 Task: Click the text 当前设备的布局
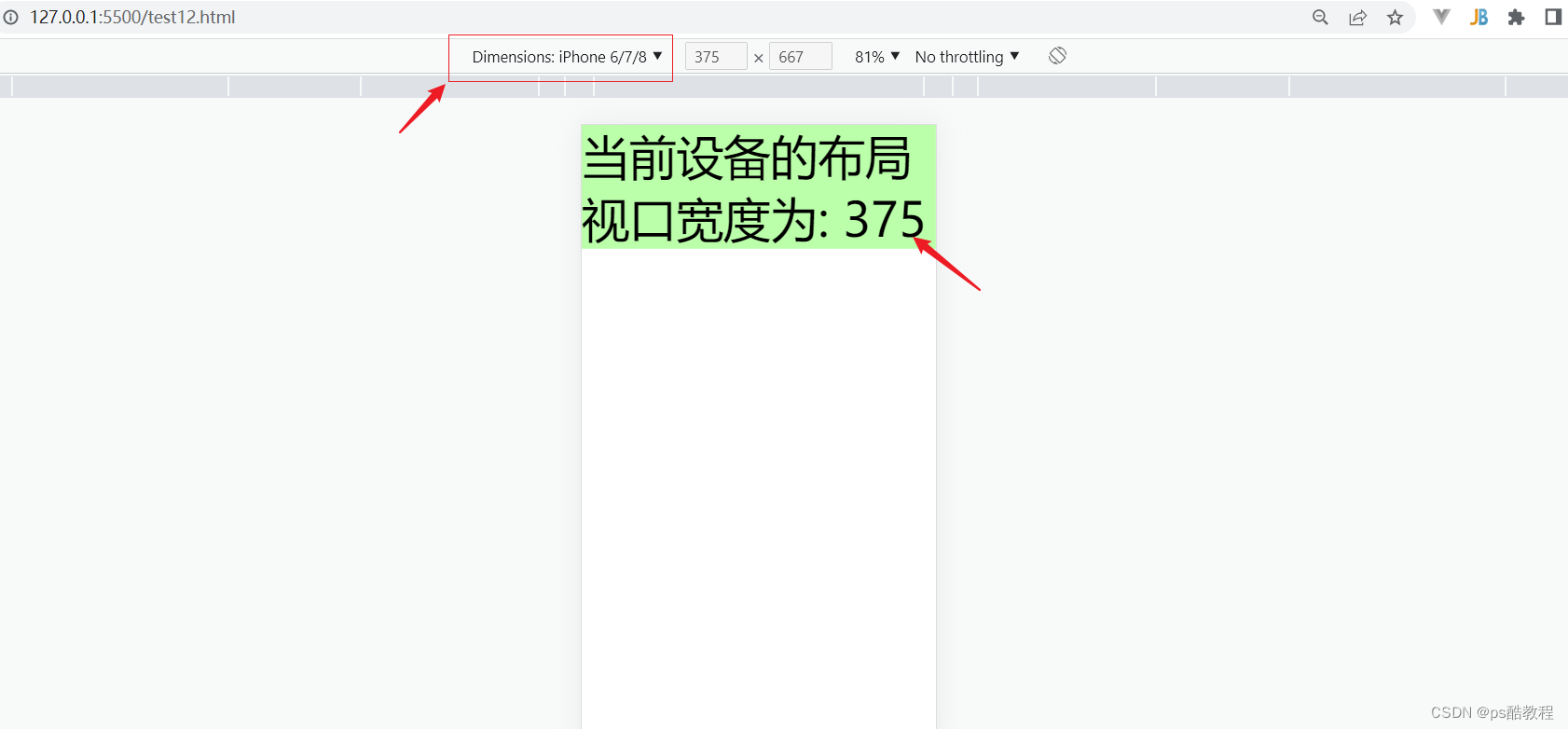tap(747, 158)
